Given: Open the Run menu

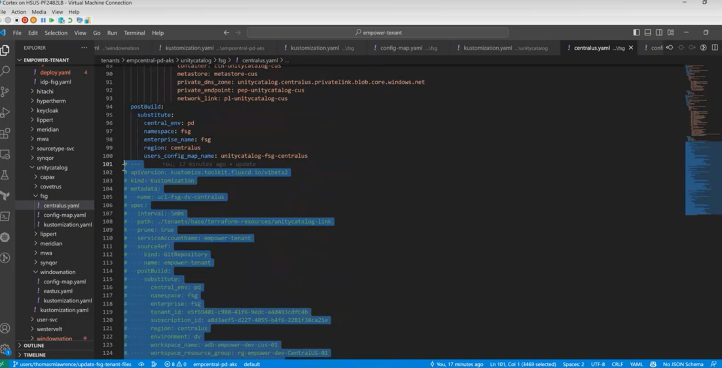Looking at the screenshot, I should click(112, 33).
